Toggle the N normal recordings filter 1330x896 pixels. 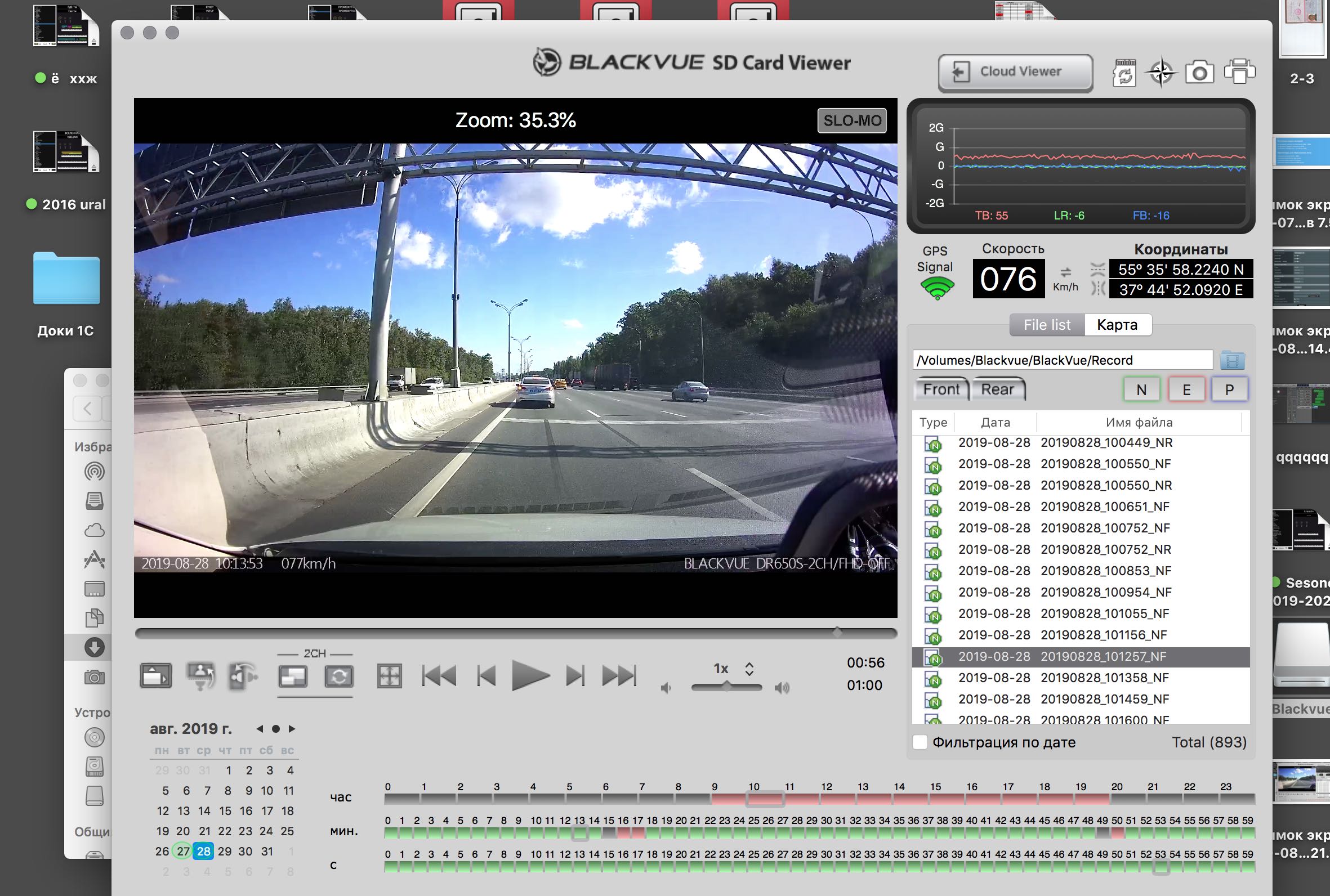pyautogui.click(x=1141, y=389)
